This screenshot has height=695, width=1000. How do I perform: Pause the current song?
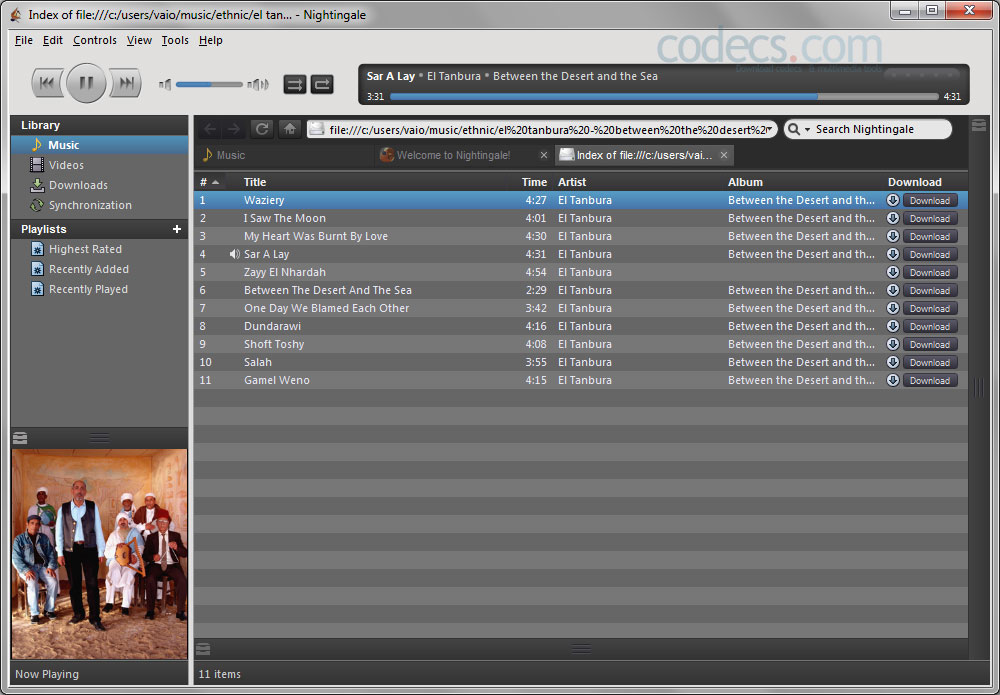(86, 83)
